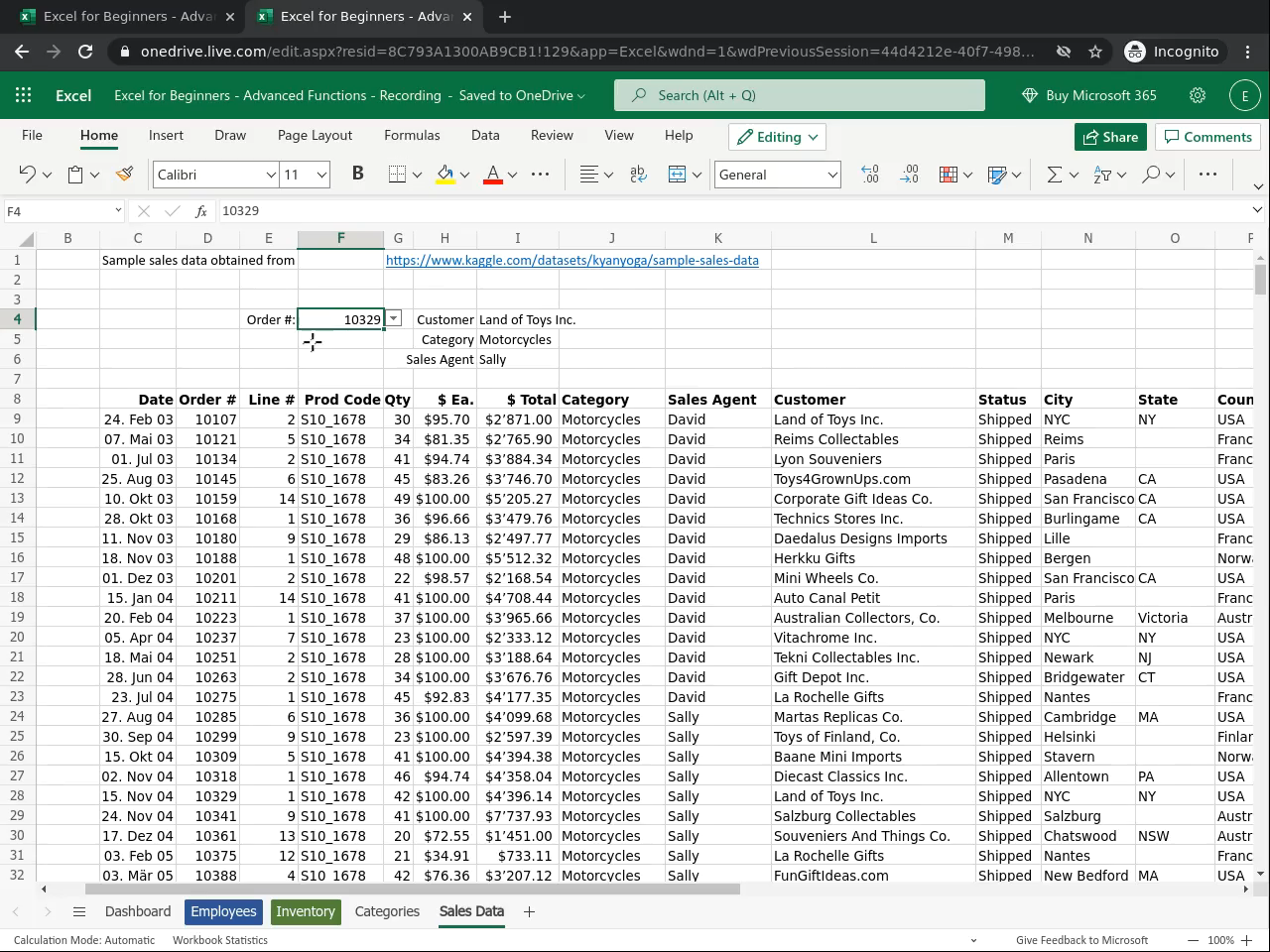Click the Format Painter brush icon

coord(124,175)
